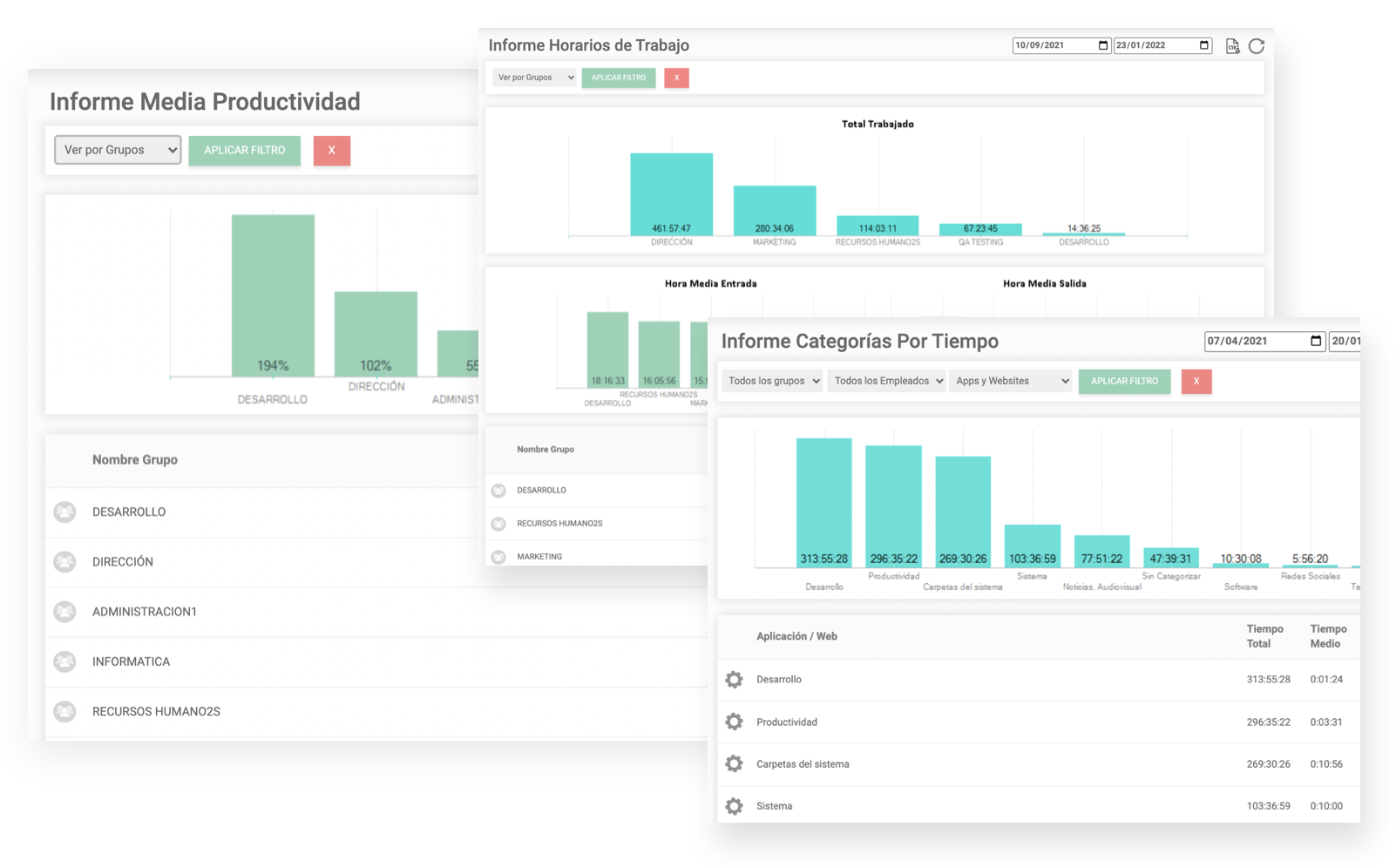Open Ver por Grupos dropdown in Media Productividad
1396x868 pixels.
[118, 150]
